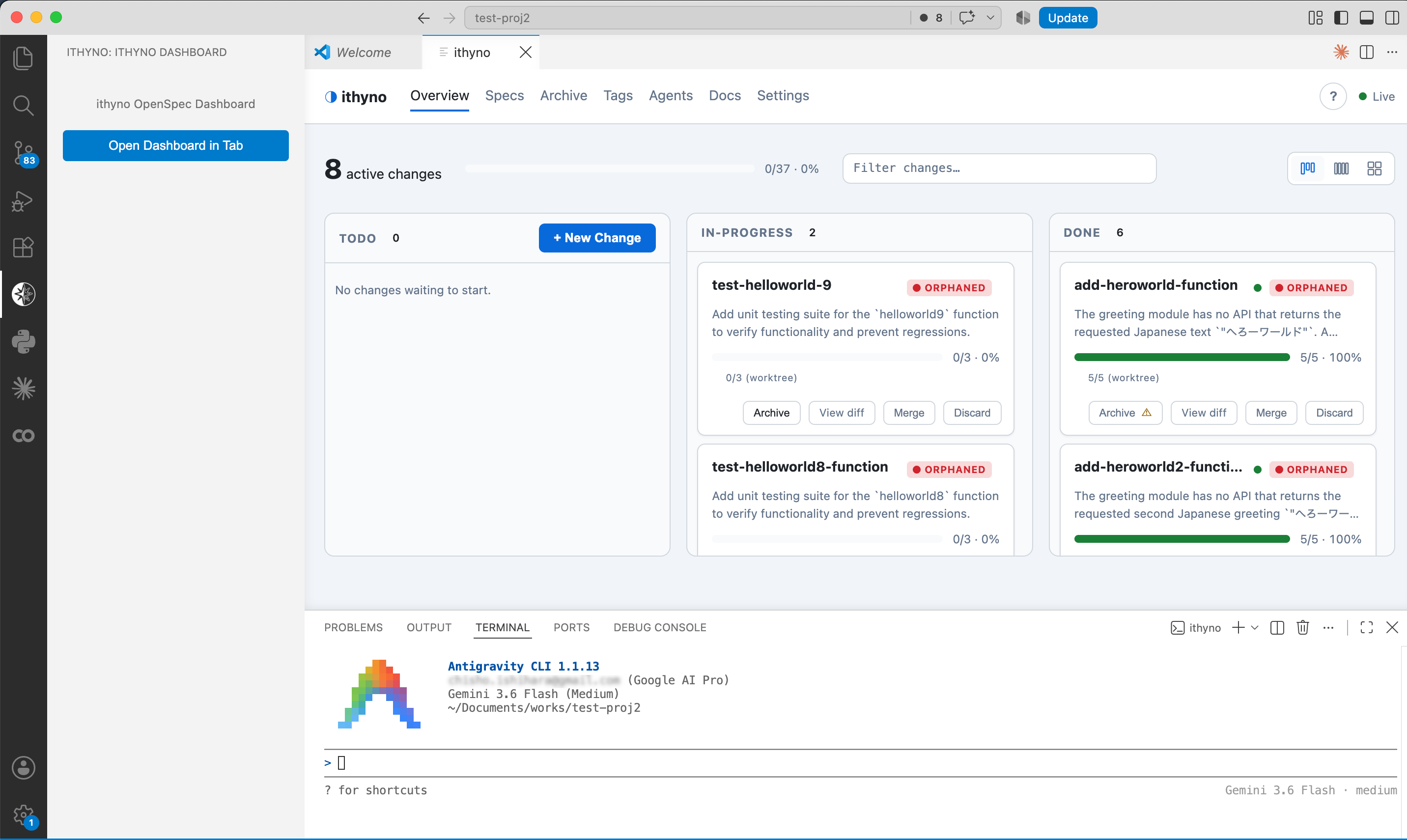Open the CO icon view in activity bar
This screenshot has height=840, width=1407.
click(x=23, y=436)
